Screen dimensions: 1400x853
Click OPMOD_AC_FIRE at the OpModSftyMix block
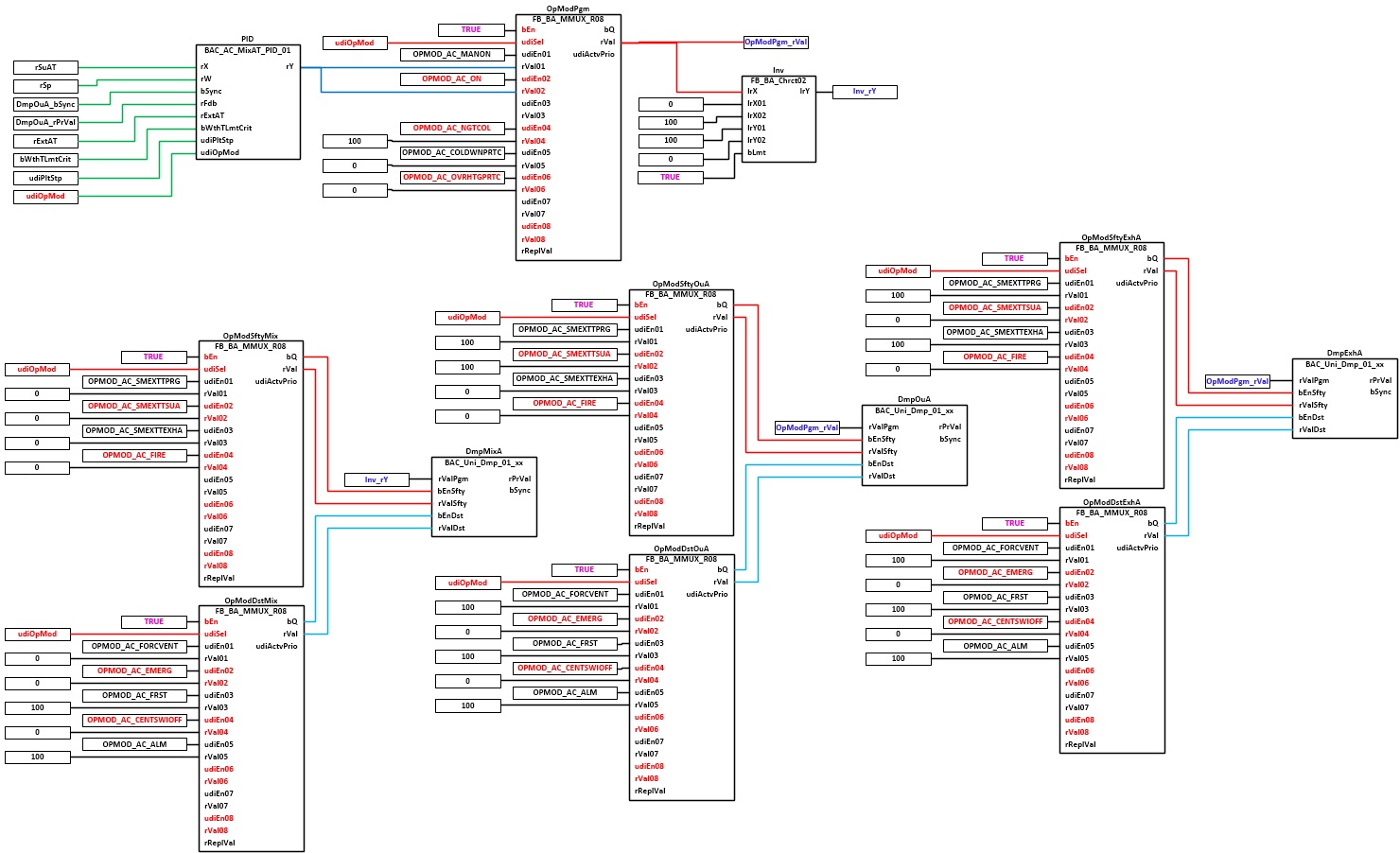click(x=134, y=456)
